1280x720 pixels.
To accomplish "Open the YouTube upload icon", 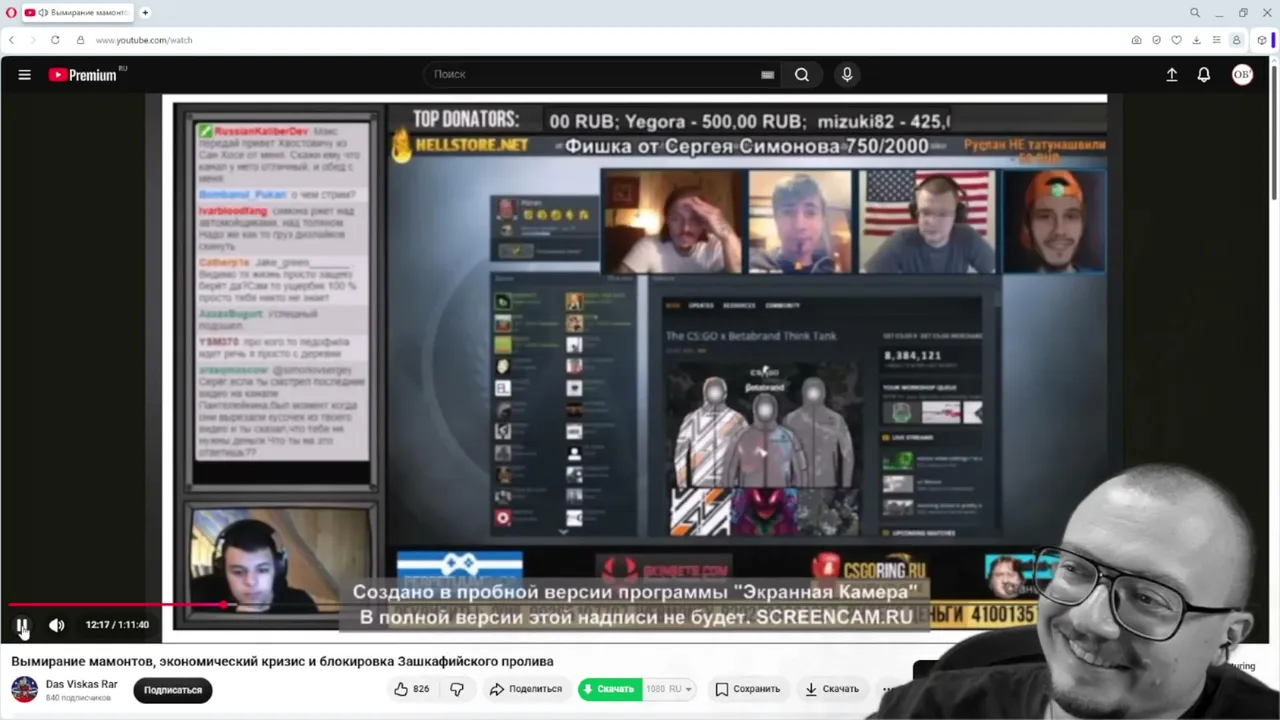I will click(x=1172, y=75).
